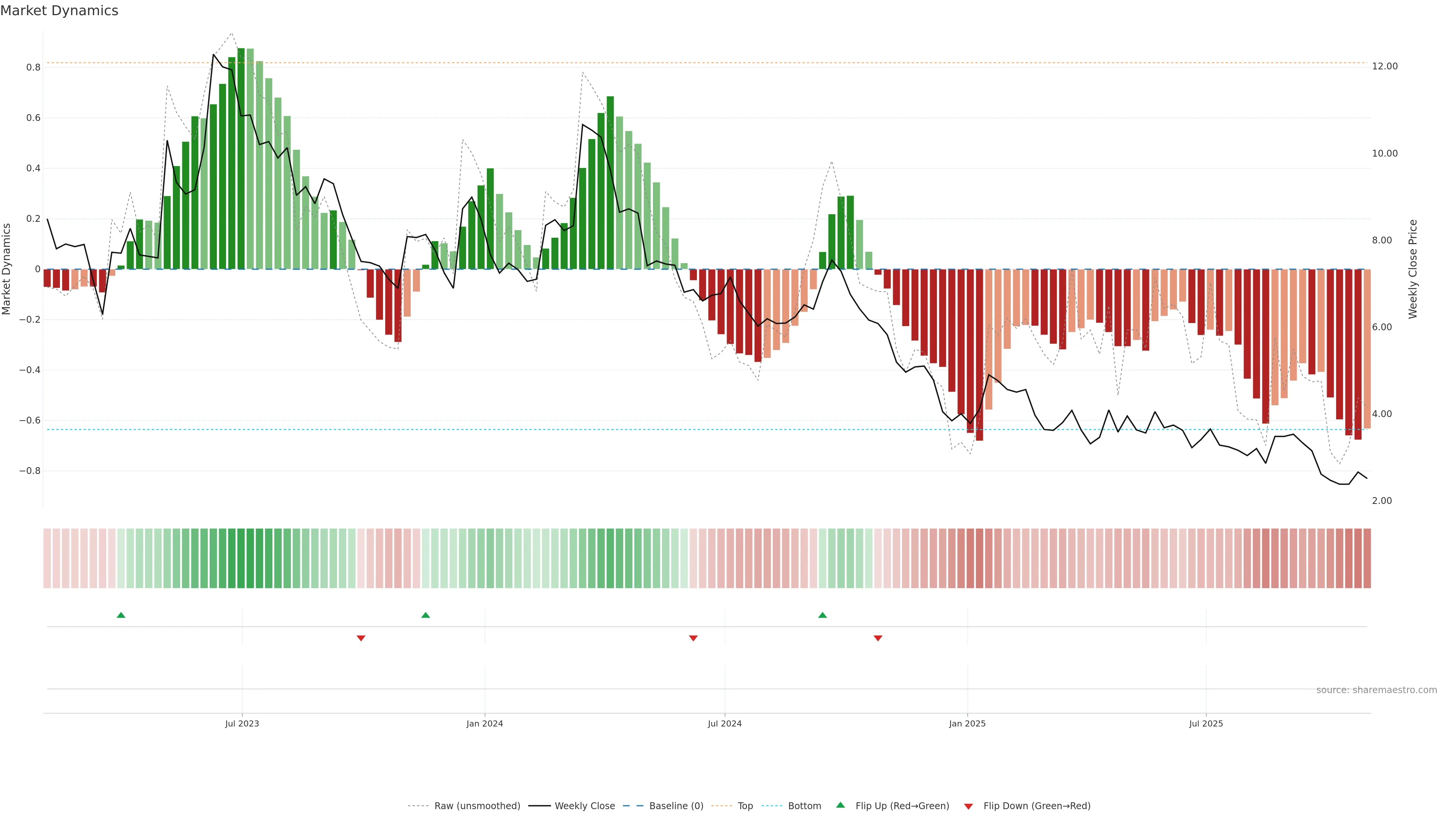
Task: Click the last green Flip Up triangle marker
Action: [x=822, y=615]
